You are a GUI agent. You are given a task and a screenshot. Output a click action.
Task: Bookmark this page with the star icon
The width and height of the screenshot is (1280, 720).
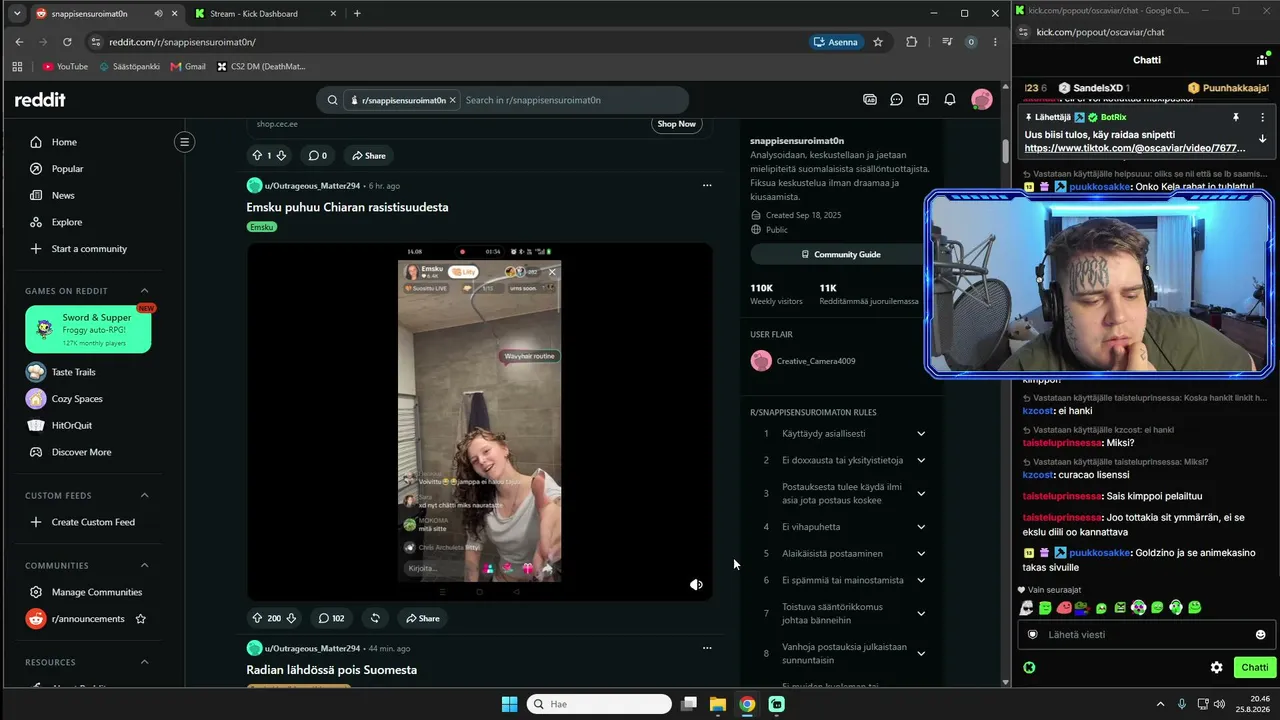pos(878,42)
